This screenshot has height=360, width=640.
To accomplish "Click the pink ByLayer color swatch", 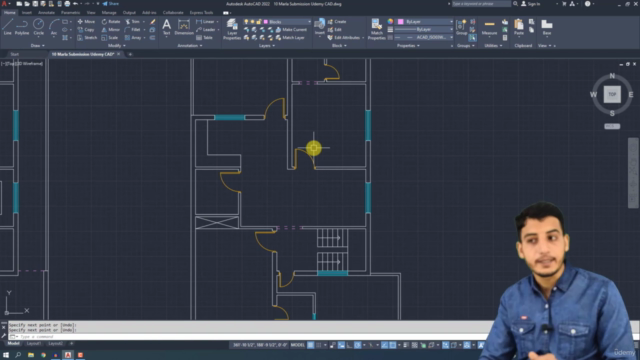I will coord(400,22).
